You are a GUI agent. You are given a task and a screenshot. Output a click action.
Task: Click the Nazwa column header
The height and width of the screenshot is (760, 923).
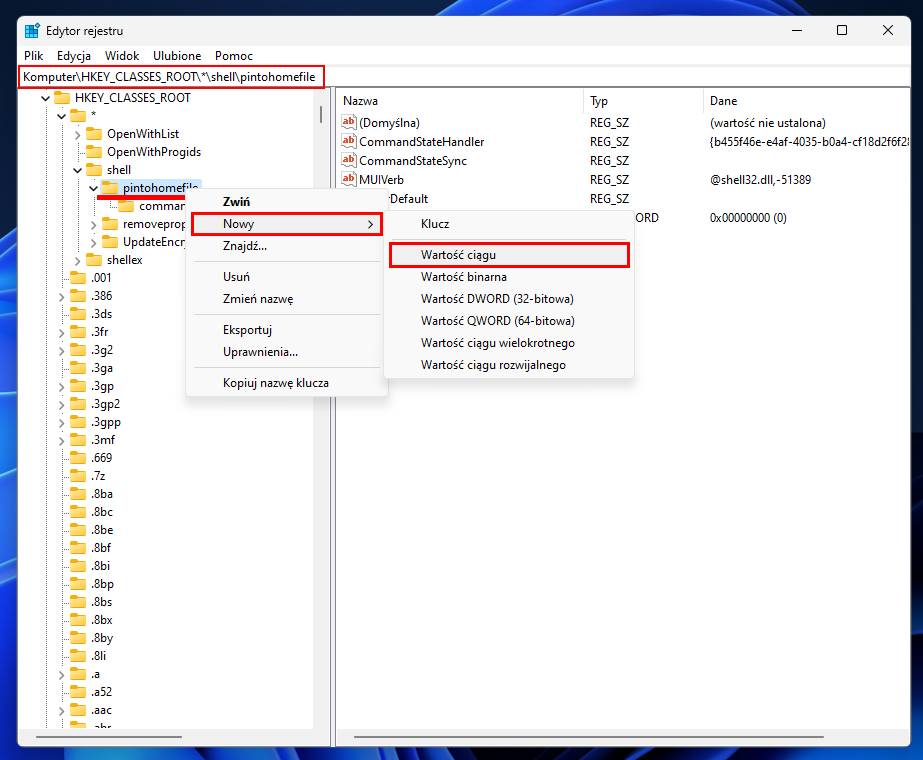point(462,101)
